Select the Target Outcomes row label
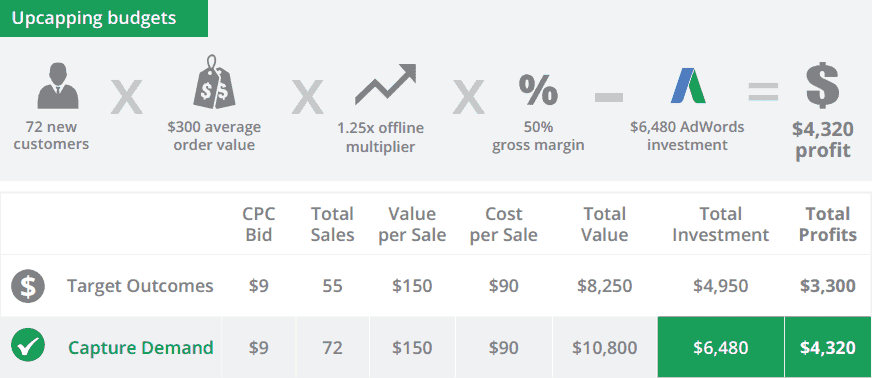The image size is (872, 378). click(x=140, y=286)
